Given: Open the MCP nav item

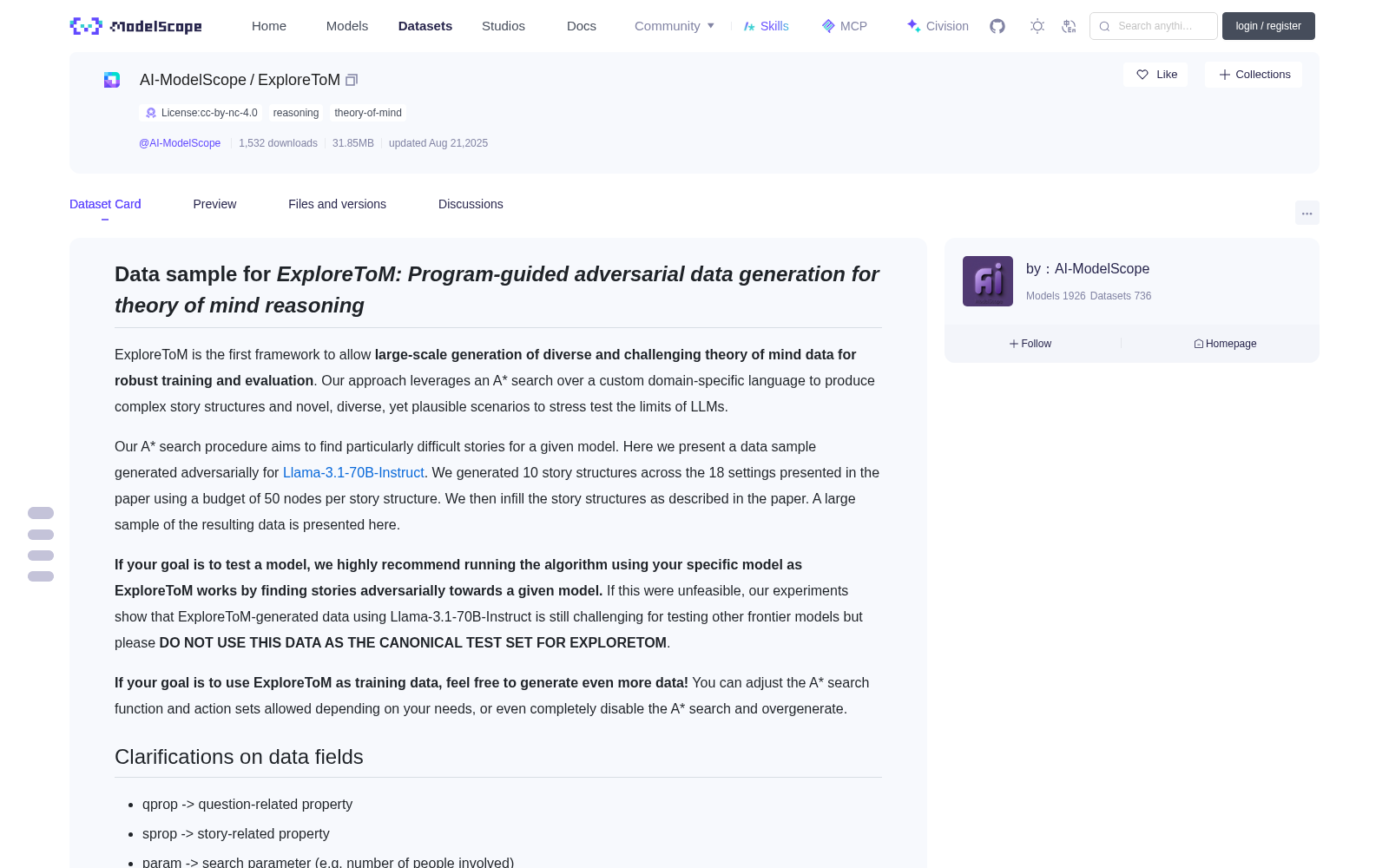Looking at the screenshot, I should click(845, 26).
